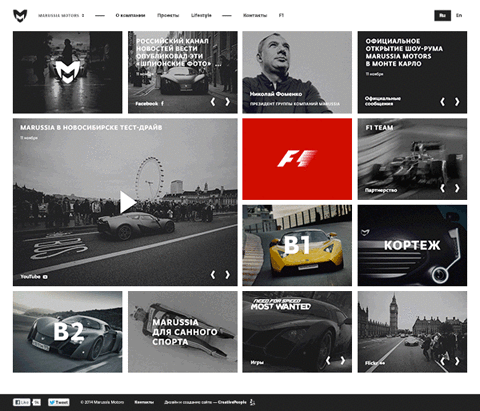Open the CreativePeople link in the footer

(232, 402)
